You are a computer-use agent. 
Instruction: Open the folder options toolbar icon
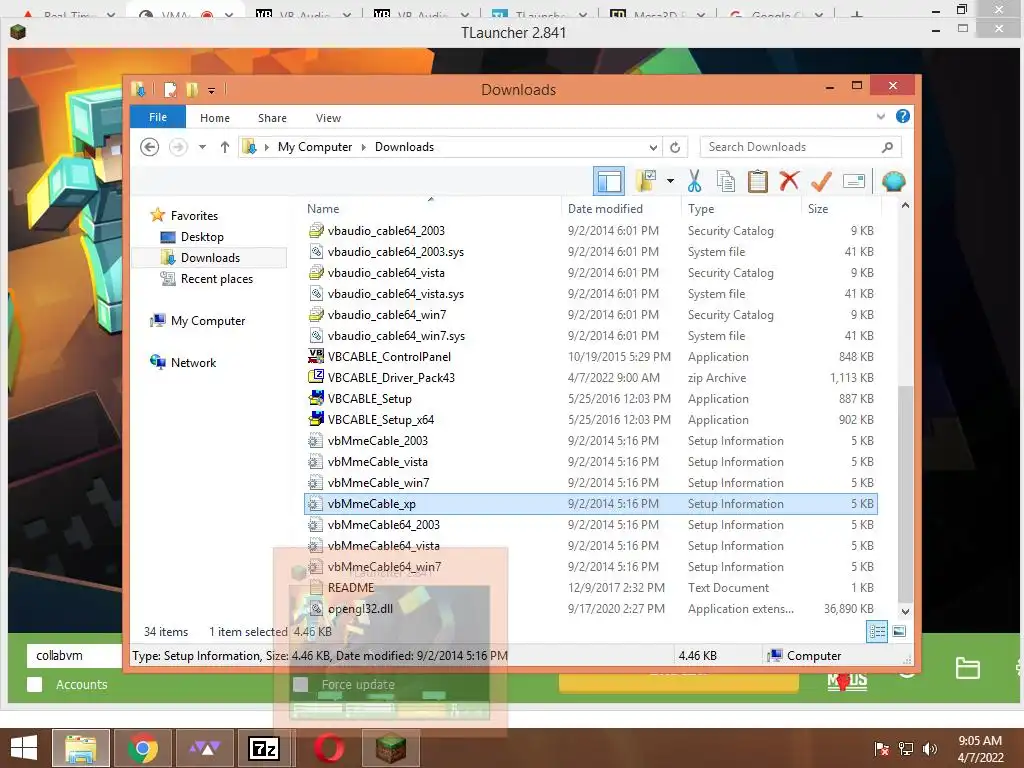[x=647, y=181]
